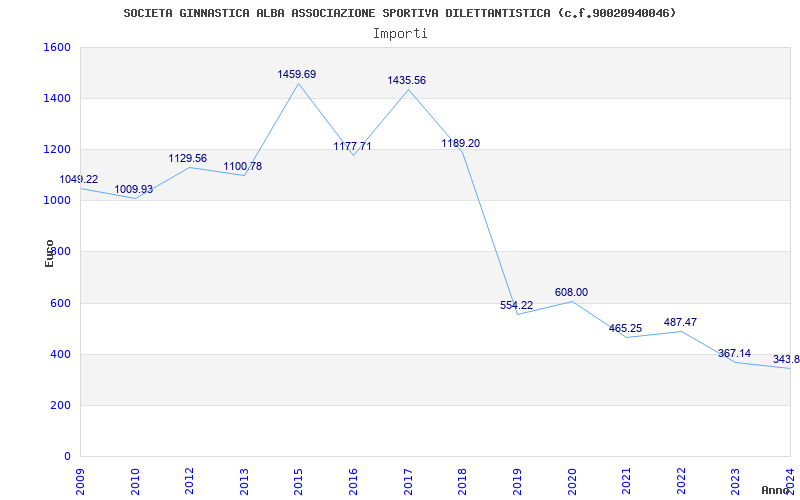
Task: Select the 1049.22 value label
Action: [x=79, y=180]
